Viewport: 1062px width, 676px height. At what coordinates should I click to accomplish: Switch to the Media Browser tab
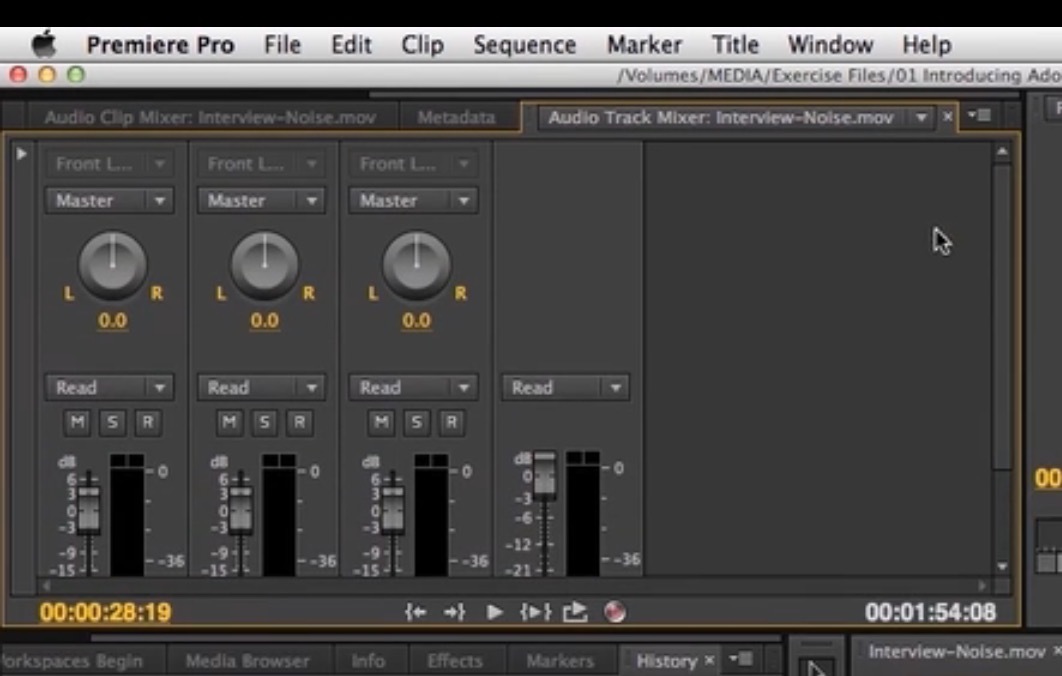tap(248, 660)
